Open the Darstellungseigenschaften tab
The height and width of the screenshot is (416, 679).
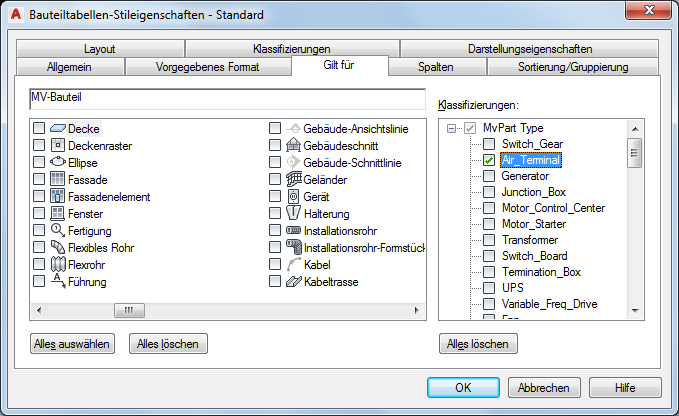coord(530,49)
